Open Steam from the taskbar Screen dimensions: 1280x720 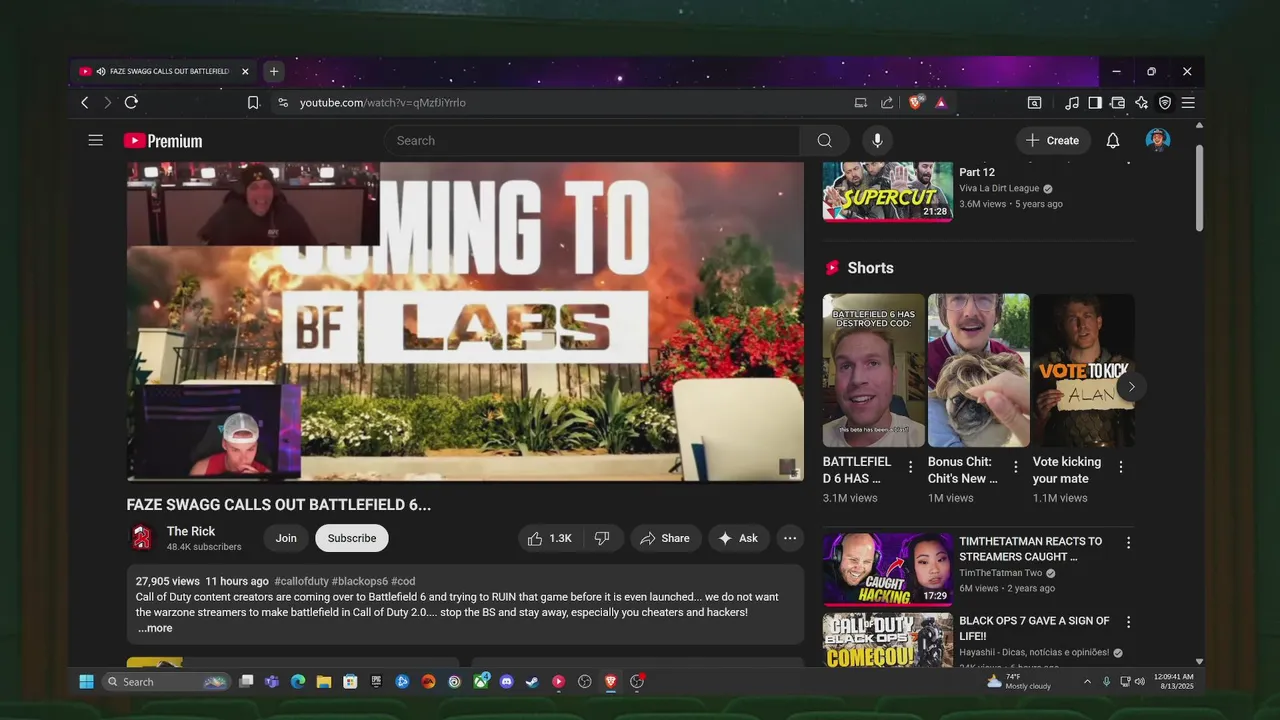pos(532,681)
